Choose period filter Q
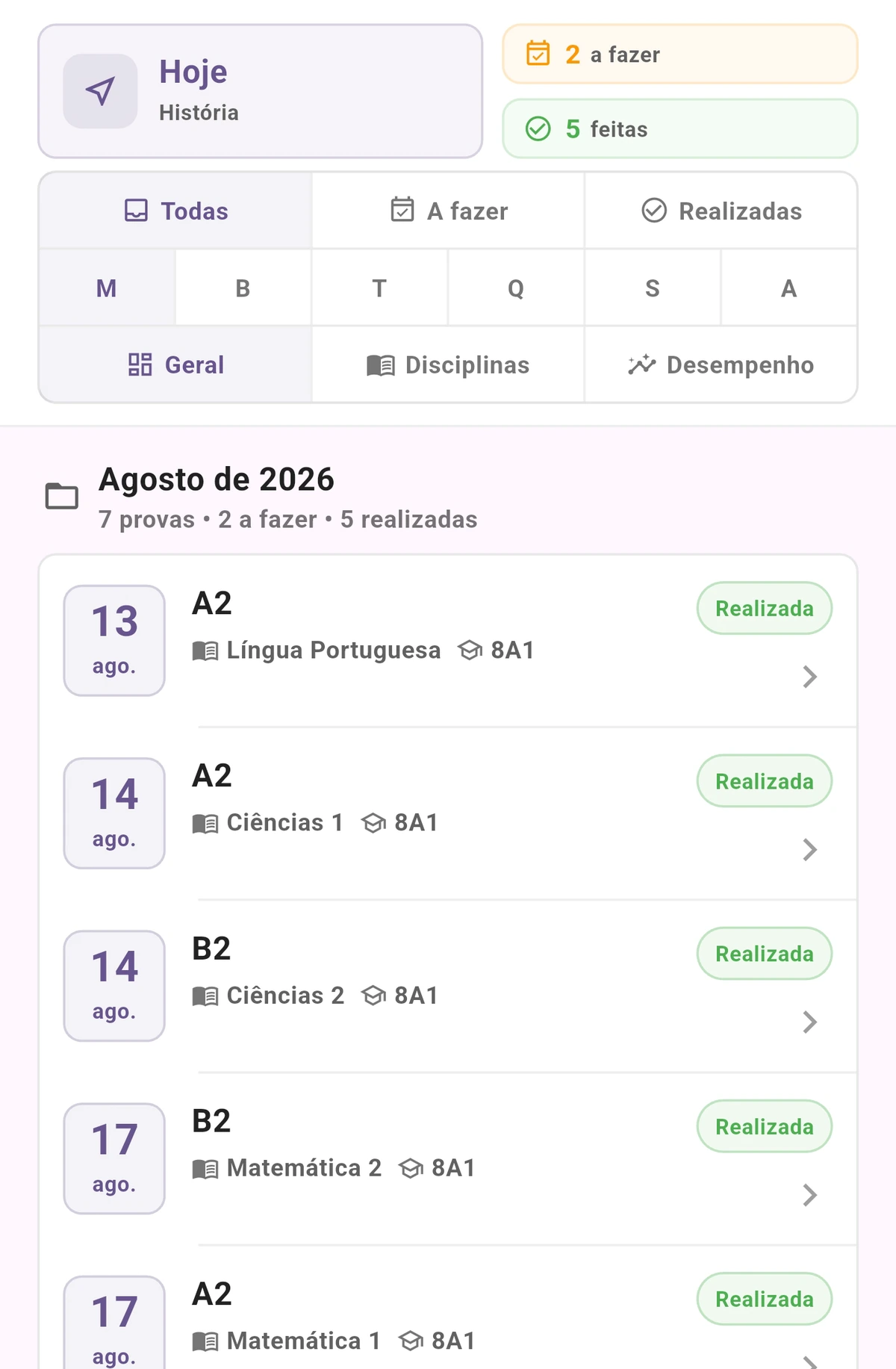 tap(516, 288)
